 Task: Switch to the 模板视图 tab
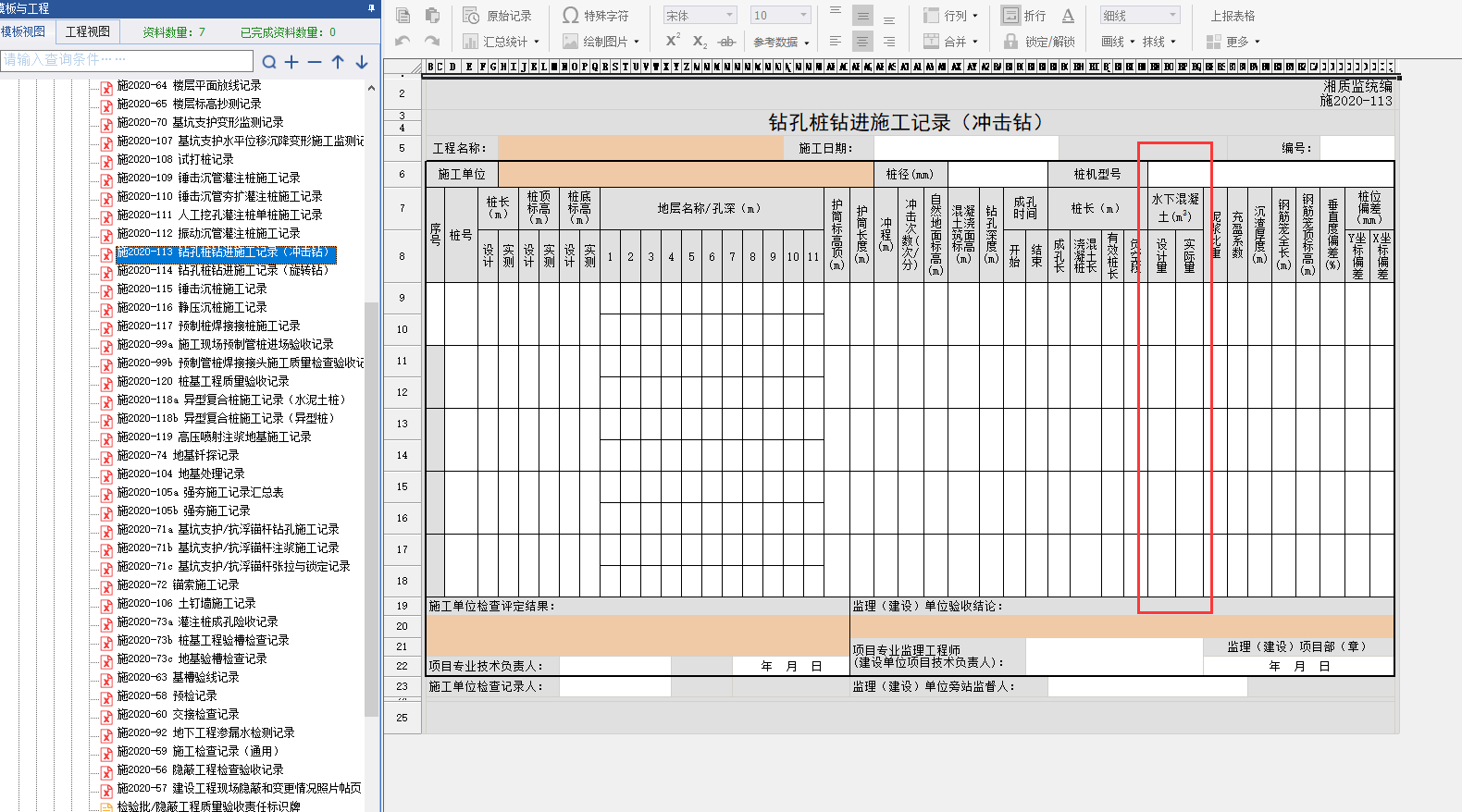point(23,31)
